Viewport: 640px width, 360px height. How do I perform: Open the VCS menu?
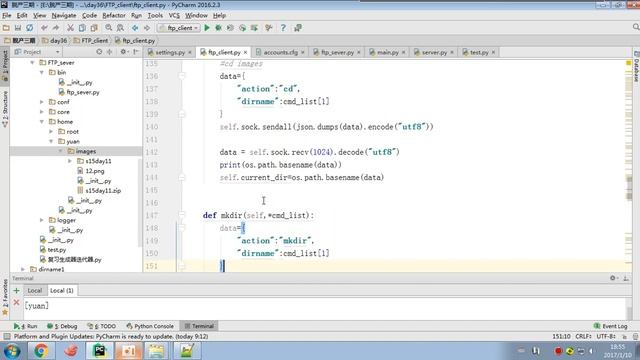tap(174, 15)
